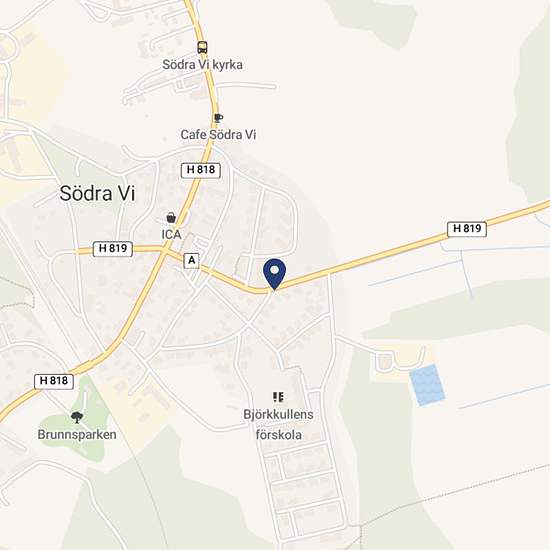Click the large Södra Vi town name

[97, 193]
